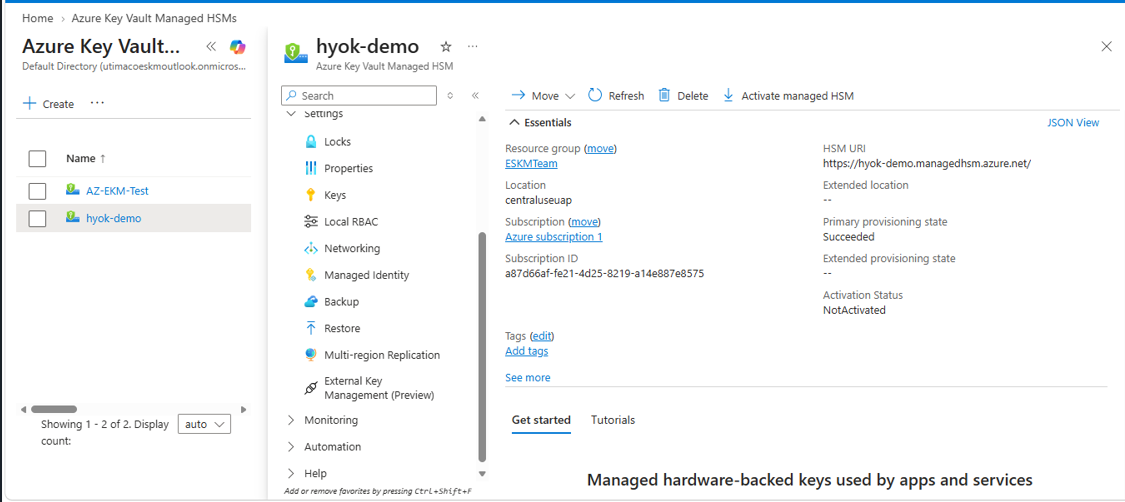The height and width of the screenshot is (502, 1125).
Task: Click the Activate managed HSM button label
Action: coord(798,95)
